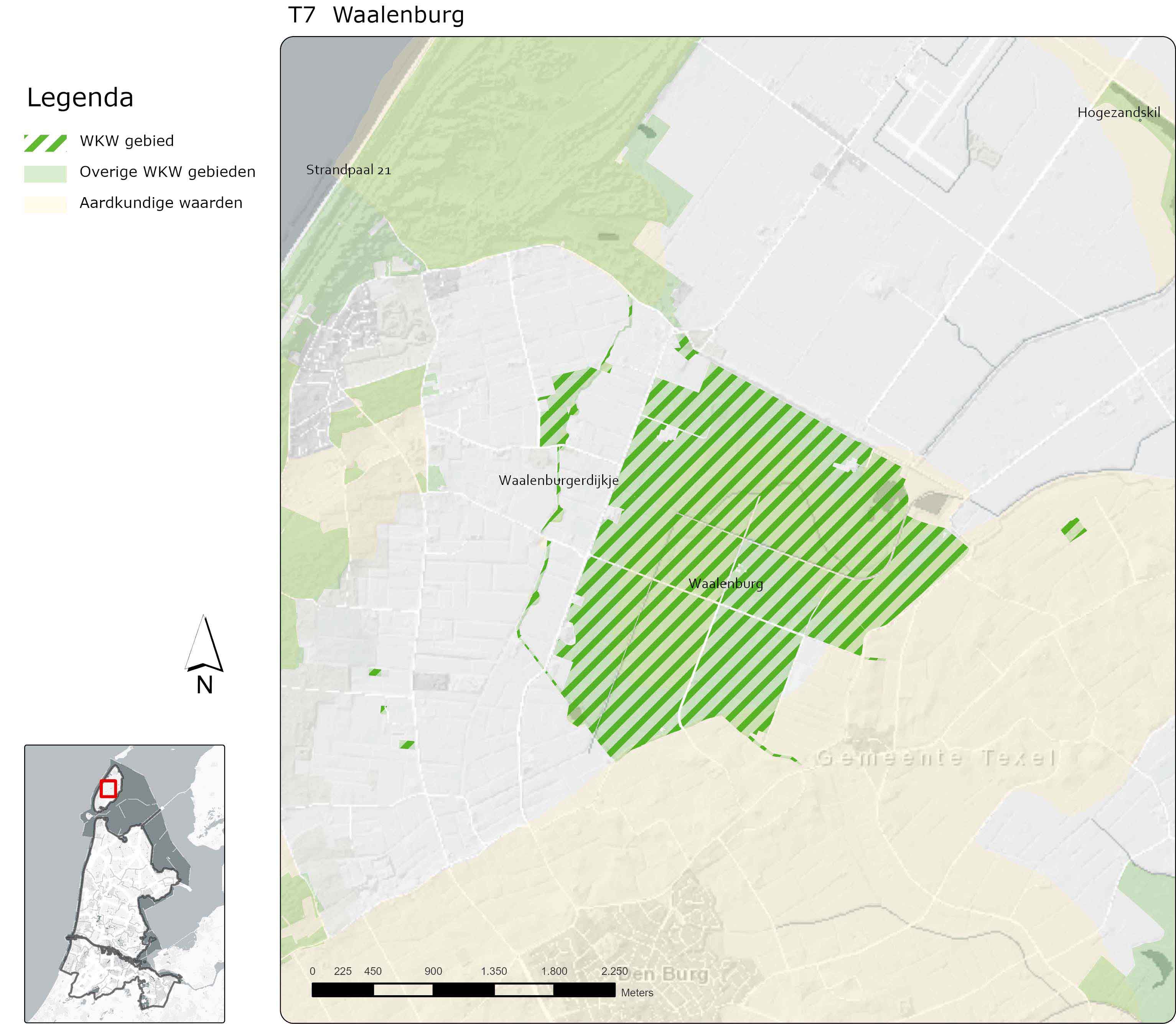Click the Overige WKW gebieden legend swatch
The image size is (1176, 1024).
(45, 174)
